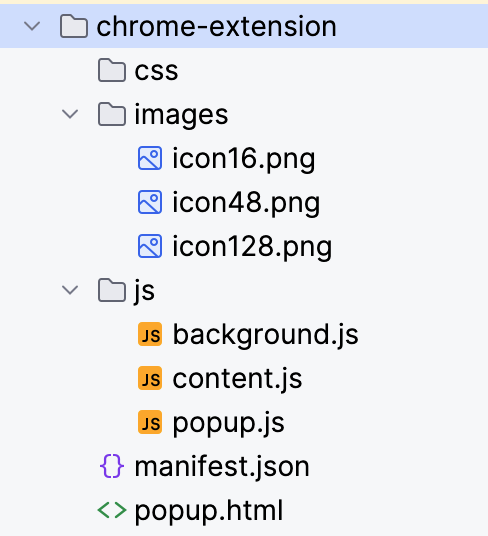The height and width of the screenshot is (536, 488).
Task: Collapse the js folder chevron
Action: coord(70,290)
